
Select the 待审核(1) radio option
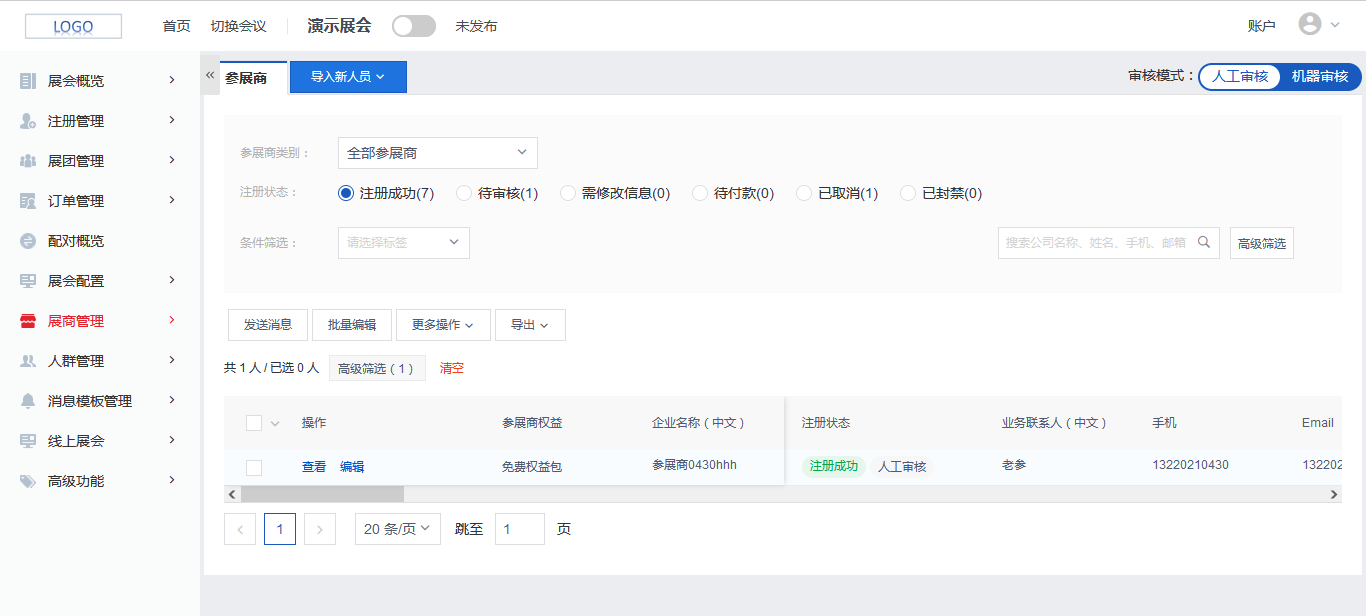pos(464,193)
